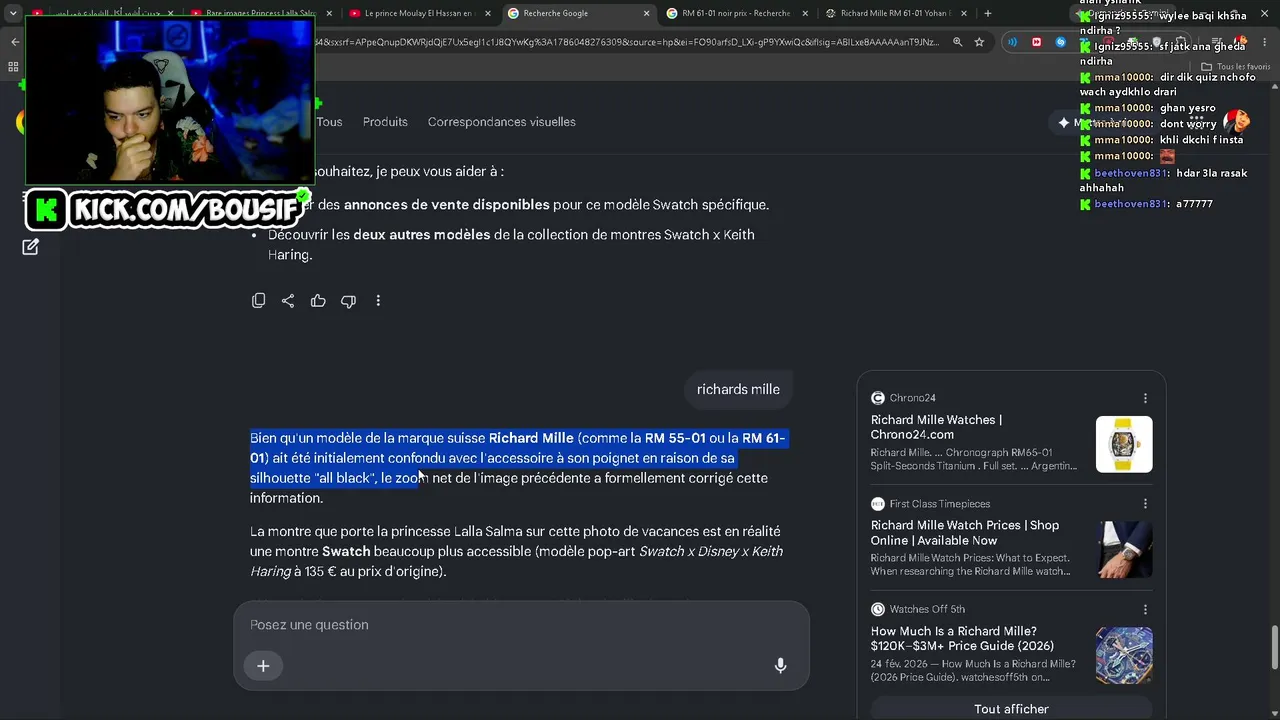Click the bullet 'Découvrir les deux autres modèles'
The height and width of the screenshot is (720, 1280).
[511, 245]
